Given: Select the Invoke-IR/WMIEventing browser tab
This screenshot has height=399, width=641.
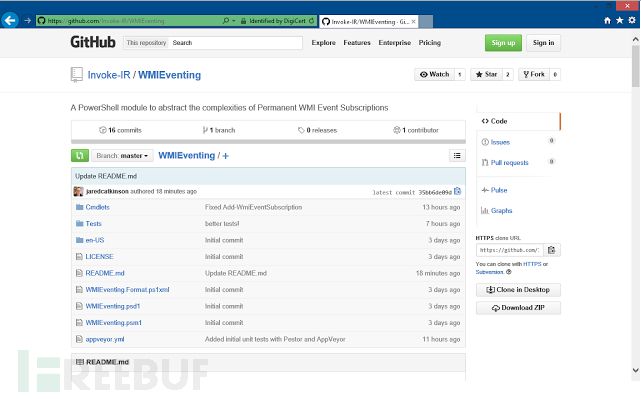Looking at the screenshot, I should coord(368,21).
